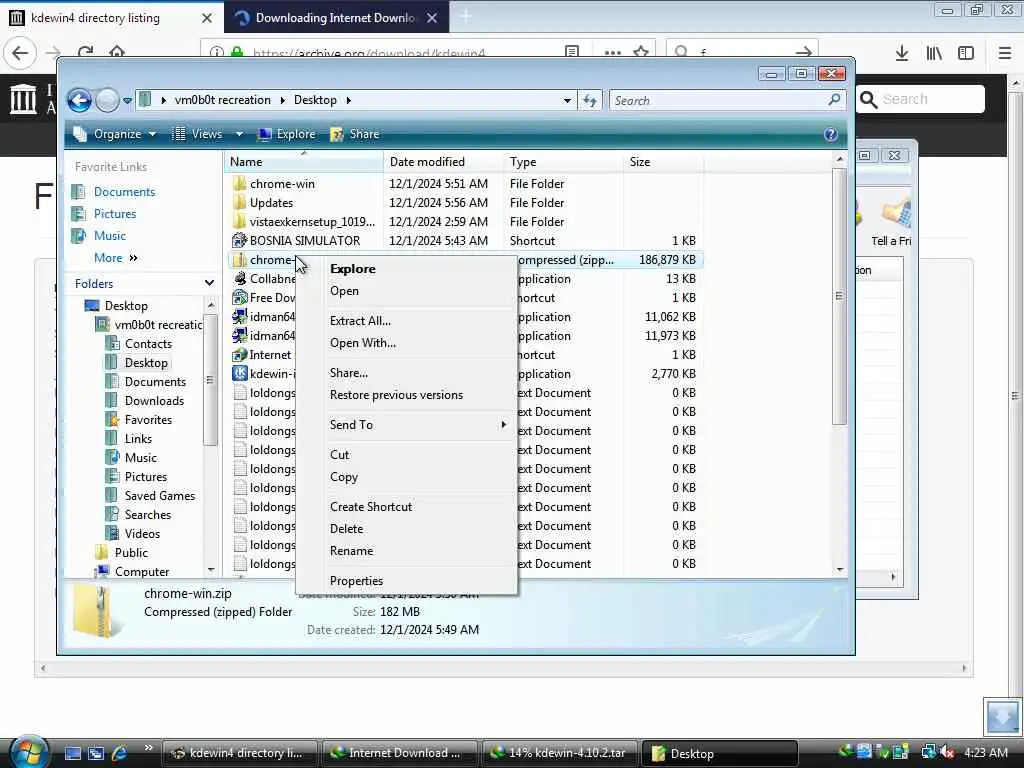Expand More favorite links

click(116, 258)
